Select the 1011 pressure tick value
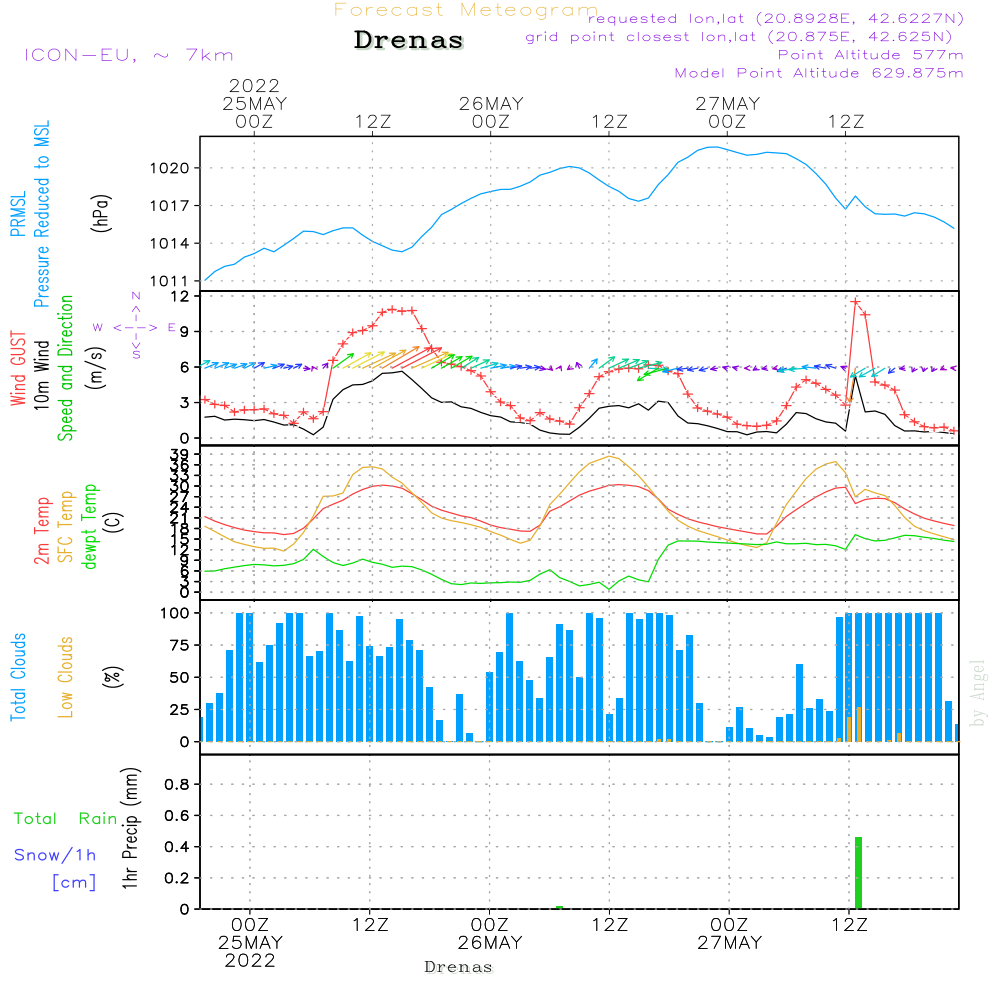The width and height of the screenshot is (1000, 1000). [x=170, y=281]
